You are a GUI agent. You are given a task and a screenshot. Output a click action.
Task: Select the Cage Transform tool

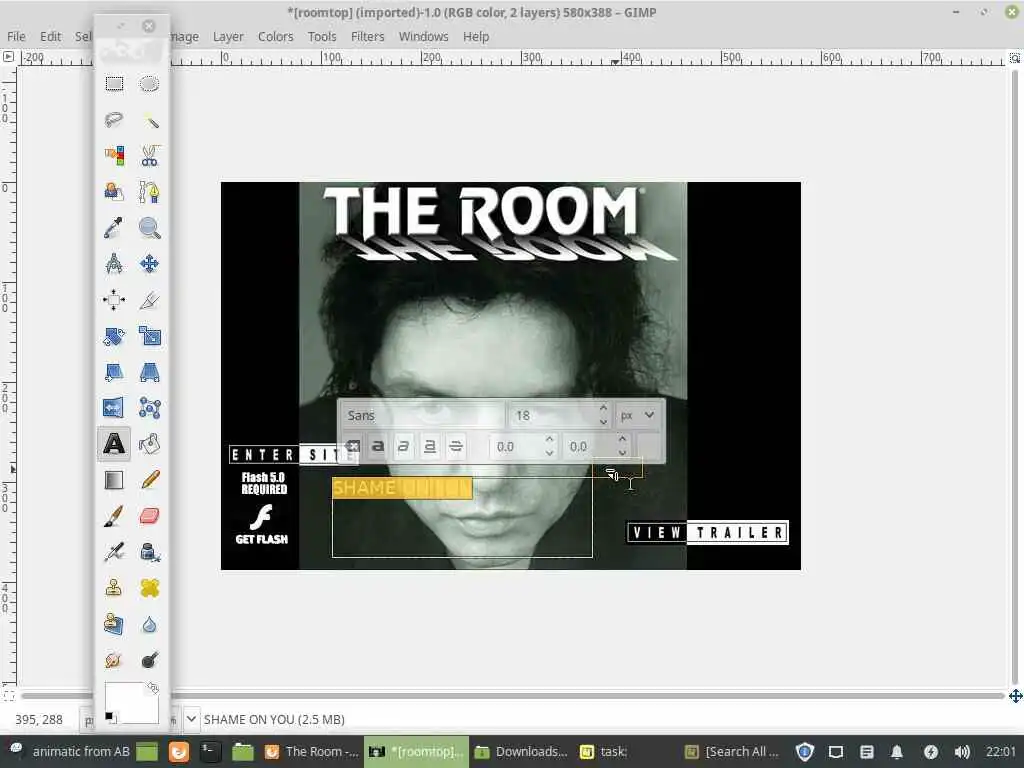150,408
